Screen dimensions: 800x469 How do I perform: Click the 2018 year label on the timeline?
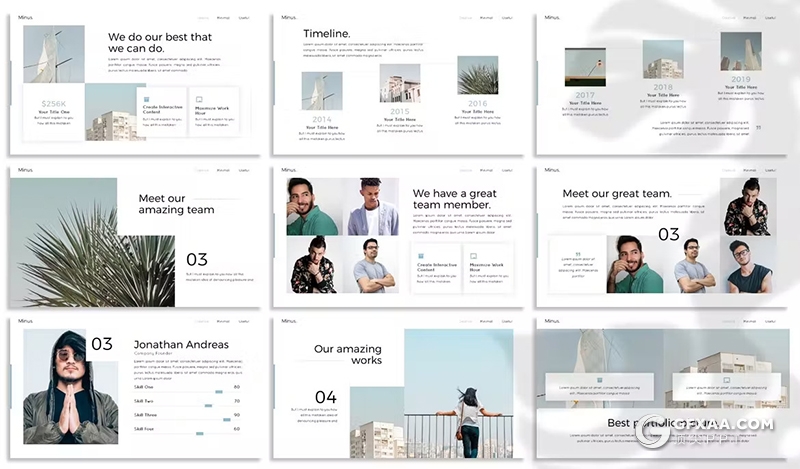point(663,88)
